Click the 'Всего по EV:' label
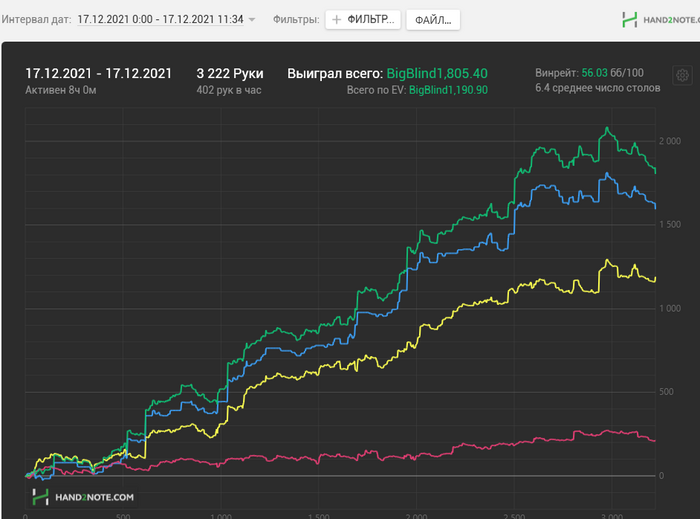This screenshot has height=519, width=700. point(376,90)
